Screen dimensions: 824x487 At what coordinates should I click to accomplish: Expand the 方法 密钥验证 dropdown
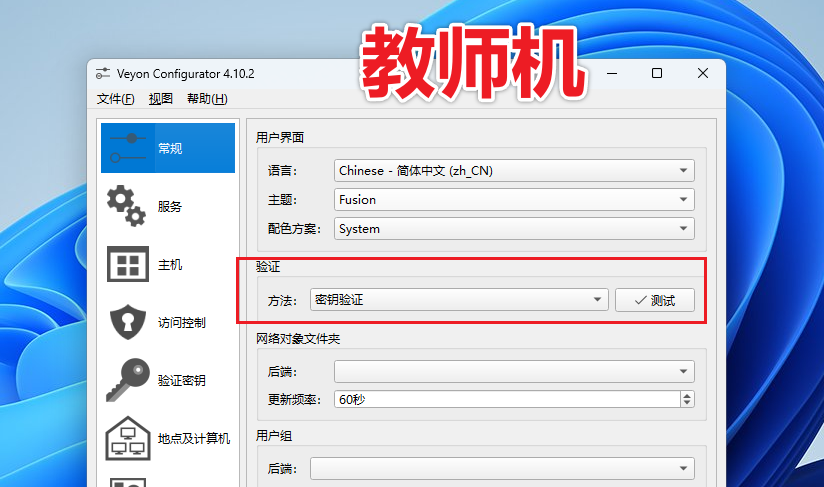pyautogui.click(x=459, y=300)
